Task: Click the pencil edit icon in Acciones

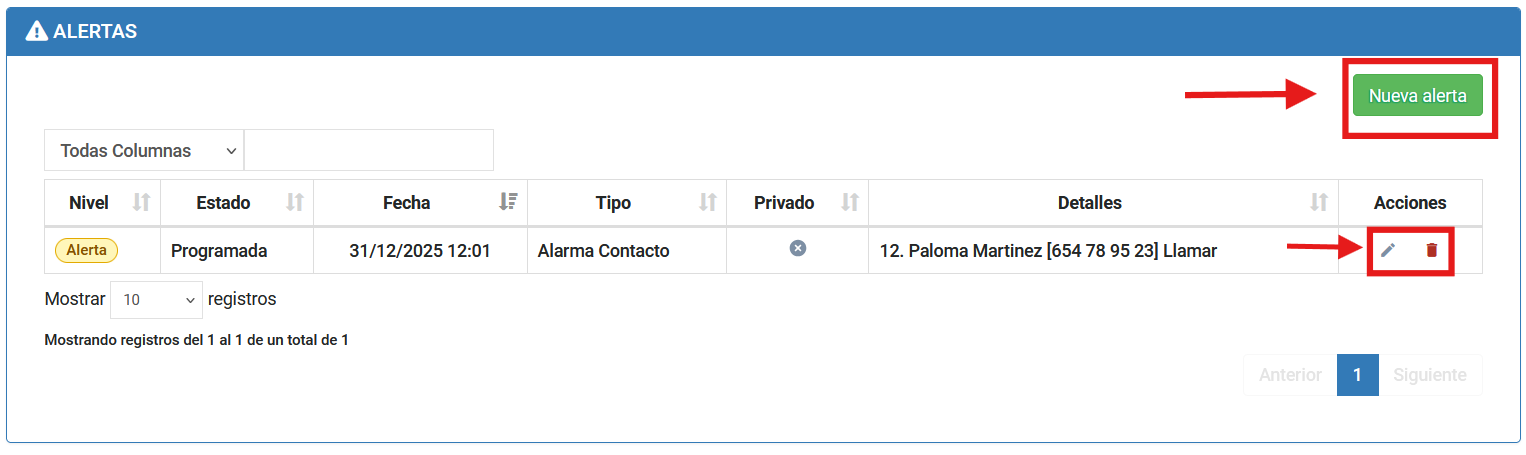Action: (x=1387, y=250)
